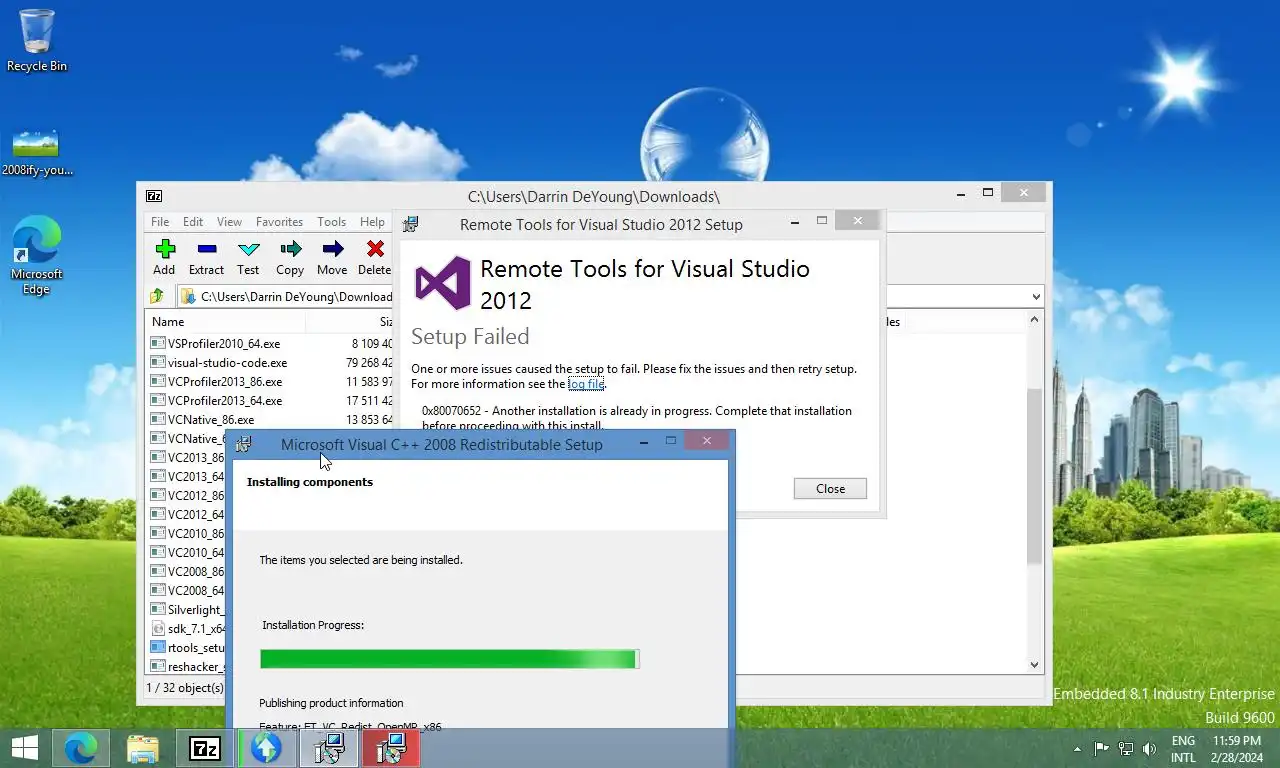Click the blue globe arrow taskbar icon
The image size is (1280, 768).
click(266, 747)
